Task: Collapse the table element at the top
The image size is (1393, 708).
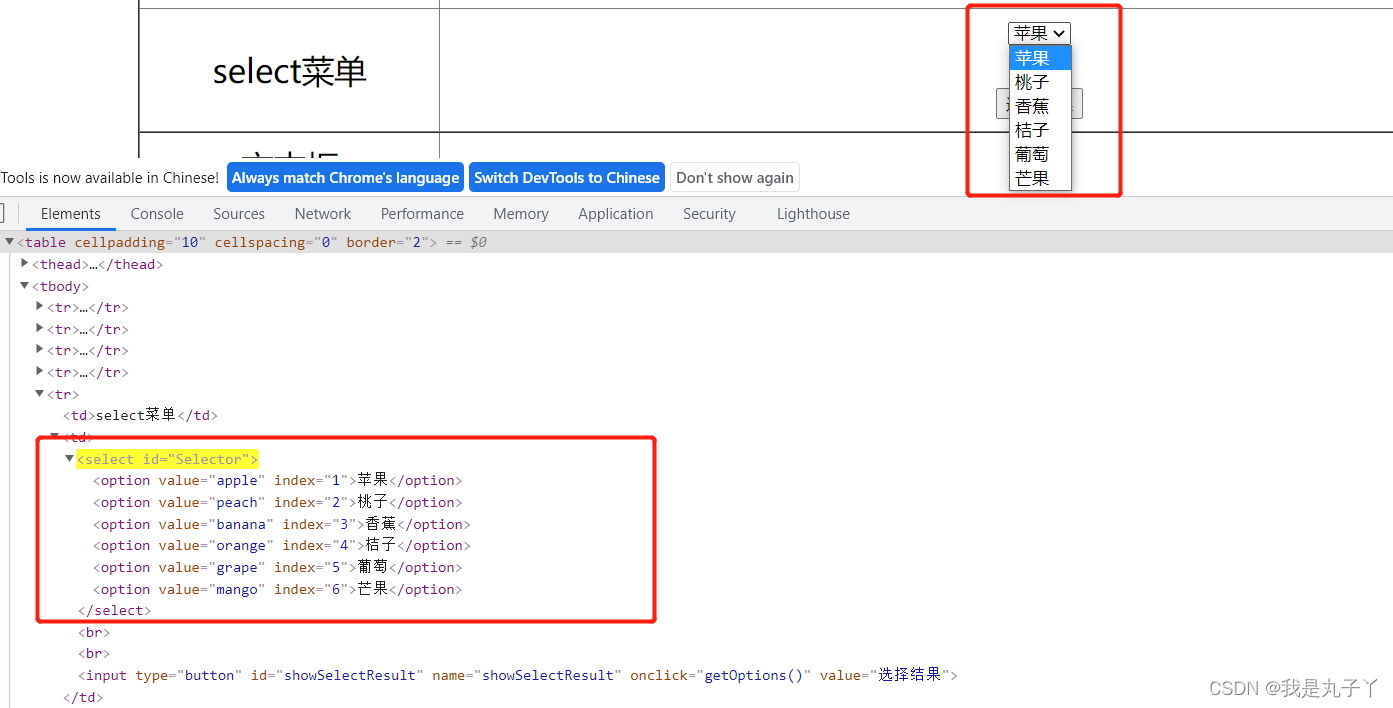Action: click(8, 241)
